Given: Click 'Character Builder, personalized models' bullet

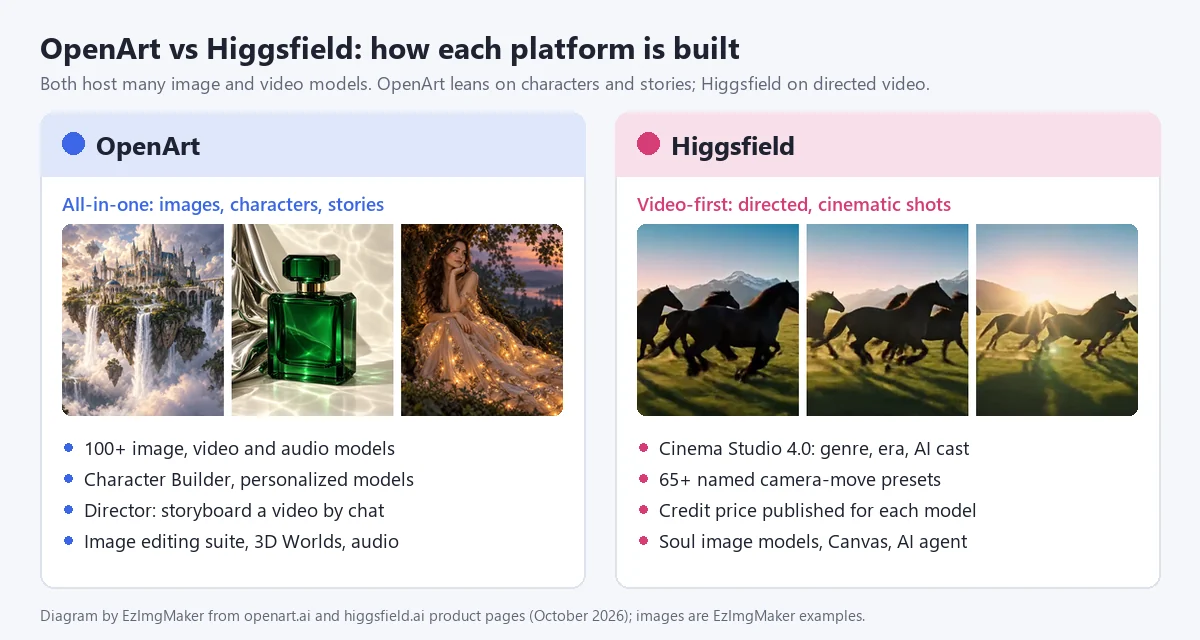Looking at the screenshot, I should 249,480.
